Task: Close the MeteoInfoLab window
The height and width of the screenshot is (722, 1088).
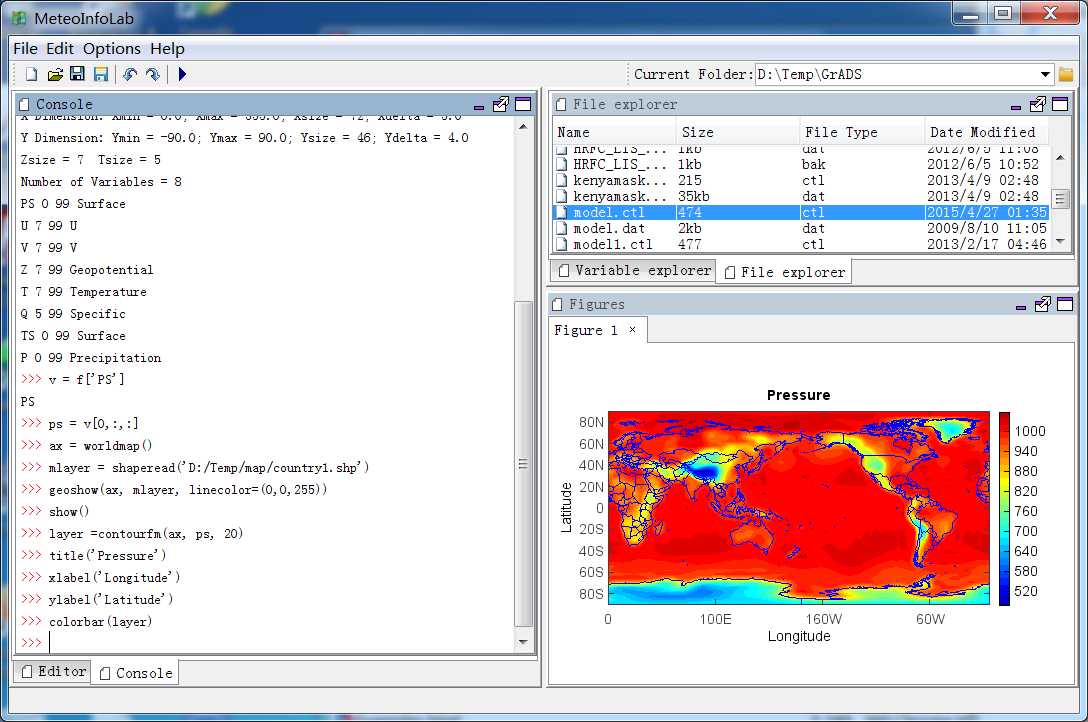Action: (1051, 13)
